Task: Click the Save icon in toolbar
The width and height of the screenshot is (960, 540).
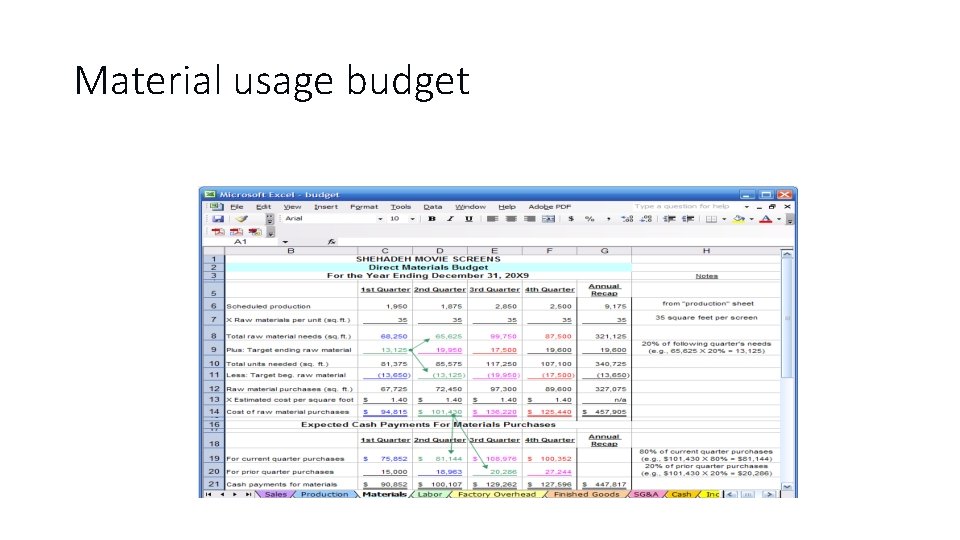Action: 217,219
